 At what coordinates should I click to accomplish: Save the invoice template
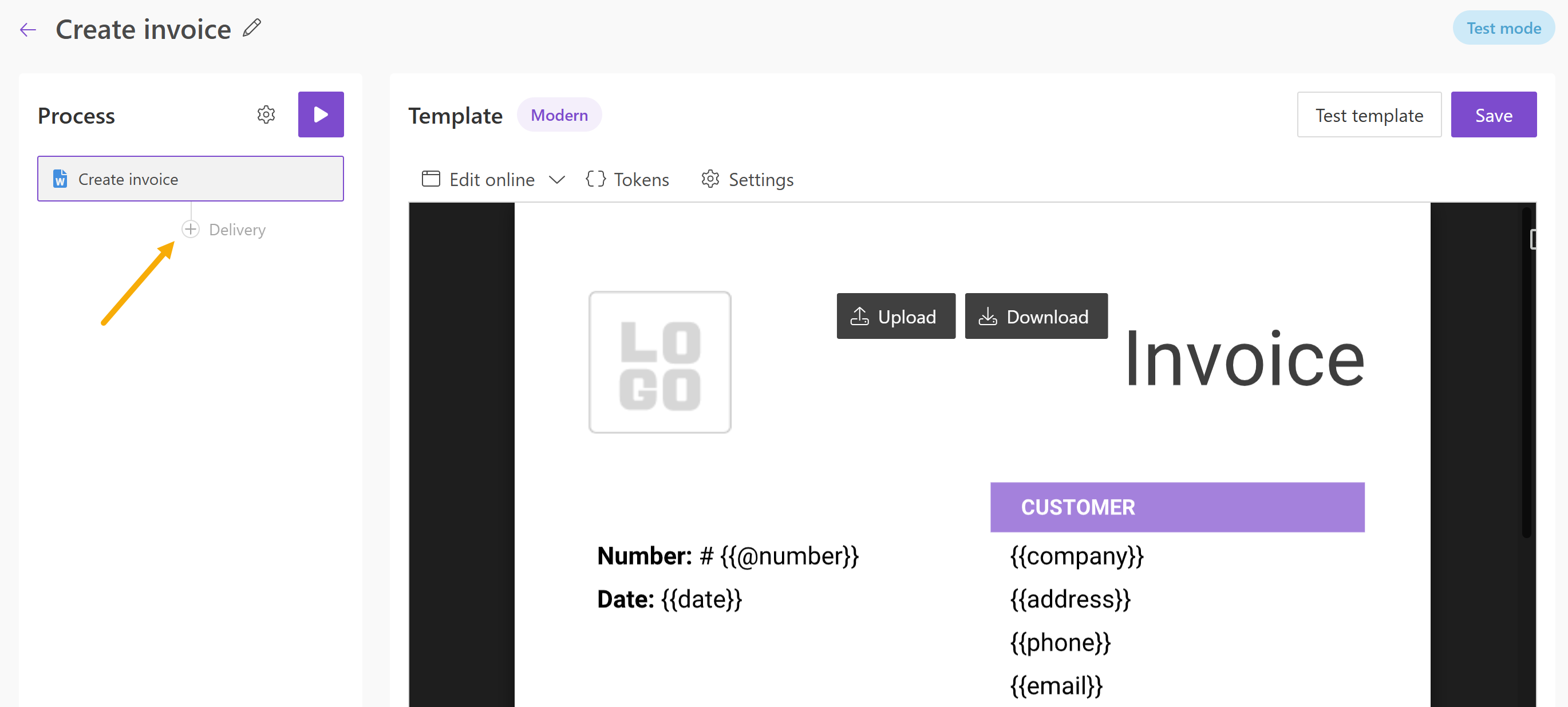1494,114
